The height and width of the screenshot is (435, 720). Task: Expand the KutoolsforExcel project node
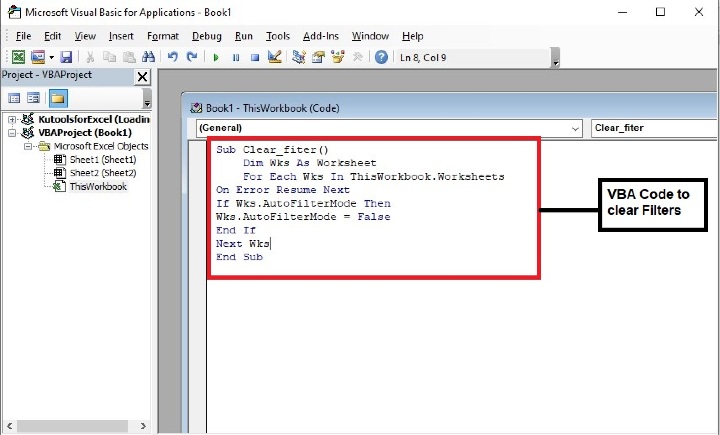pyautogui.click(x=12, y=120)
